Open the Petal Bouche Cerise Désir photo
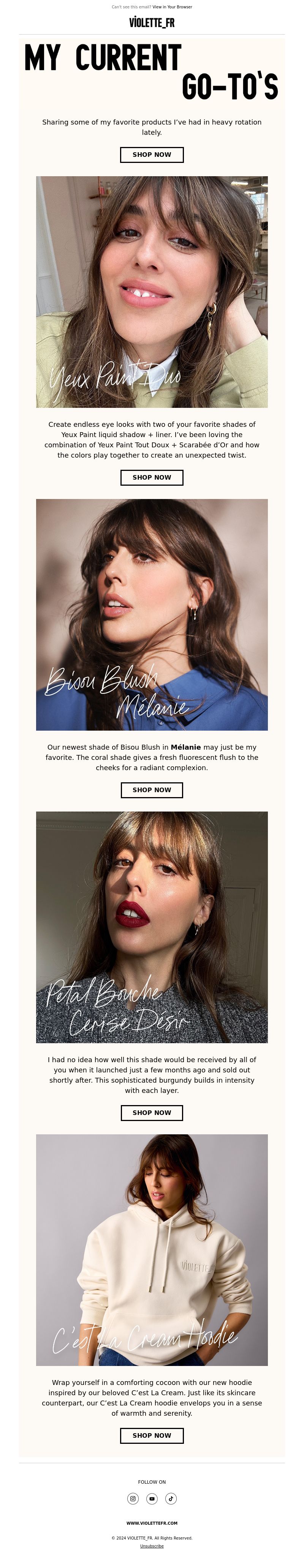Viewport: 304px width, 1568px height. [152, 927]
